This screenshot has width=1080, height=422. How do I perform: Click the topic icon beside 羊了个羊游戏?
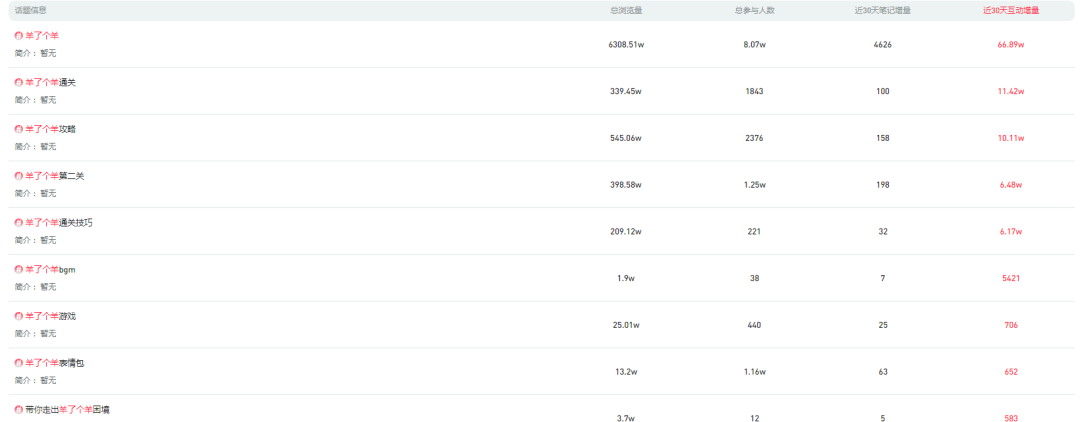[19, 316]
